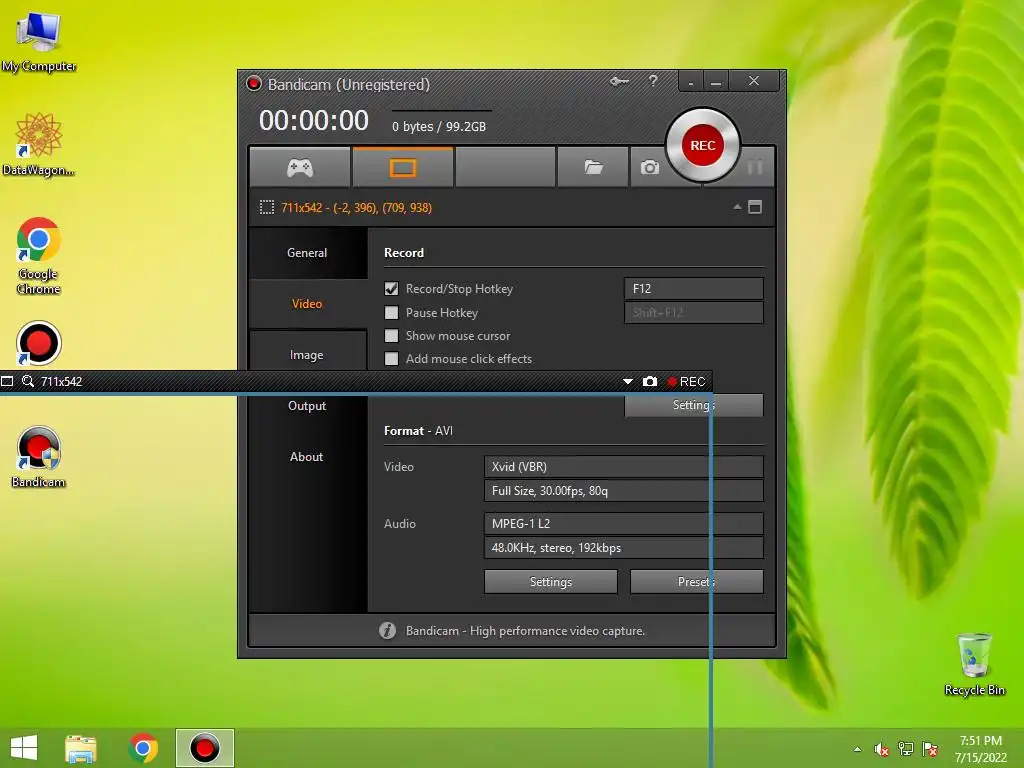Click the Shift+F12 pause hotkey field

(694, 312)
